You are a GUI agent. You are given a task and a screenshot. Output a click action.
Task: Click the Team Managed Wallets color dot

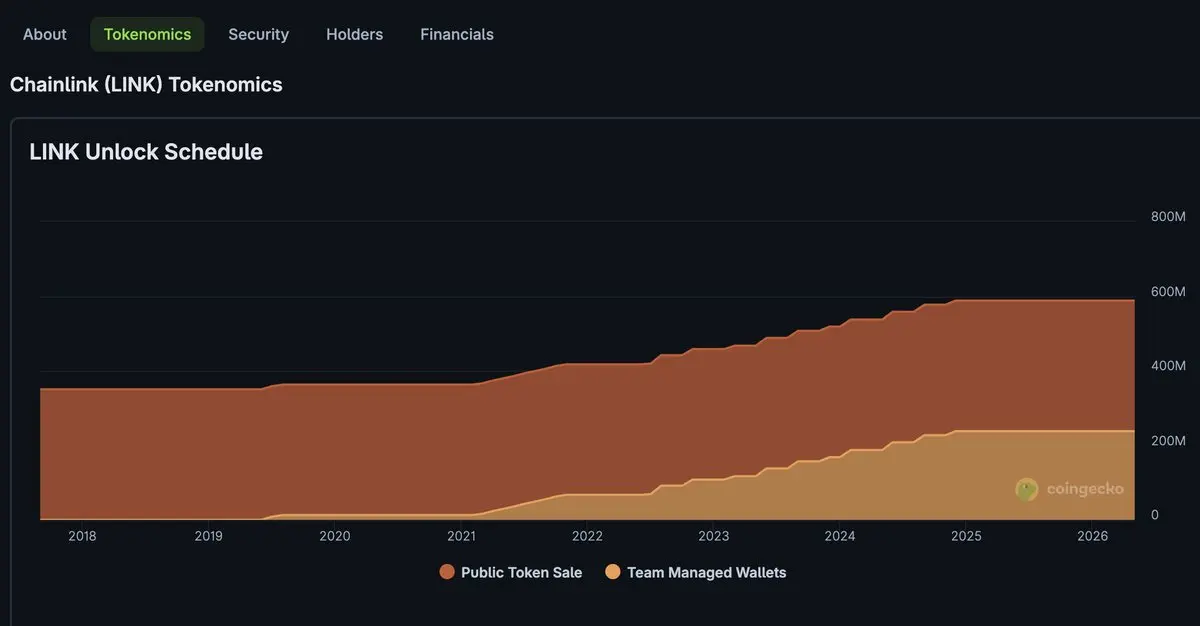point(612,573)
